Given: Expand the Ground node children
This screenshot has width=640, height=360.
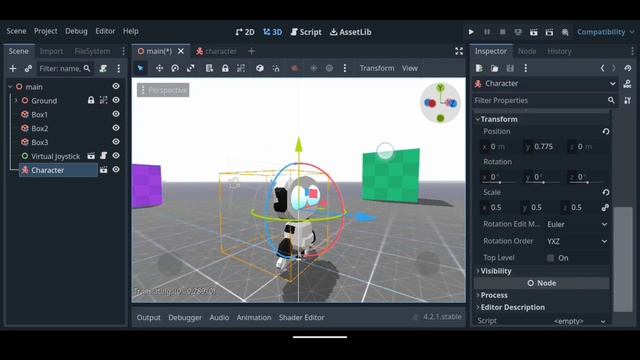Looking at the screenshot, I should click(x=16, y=100).
